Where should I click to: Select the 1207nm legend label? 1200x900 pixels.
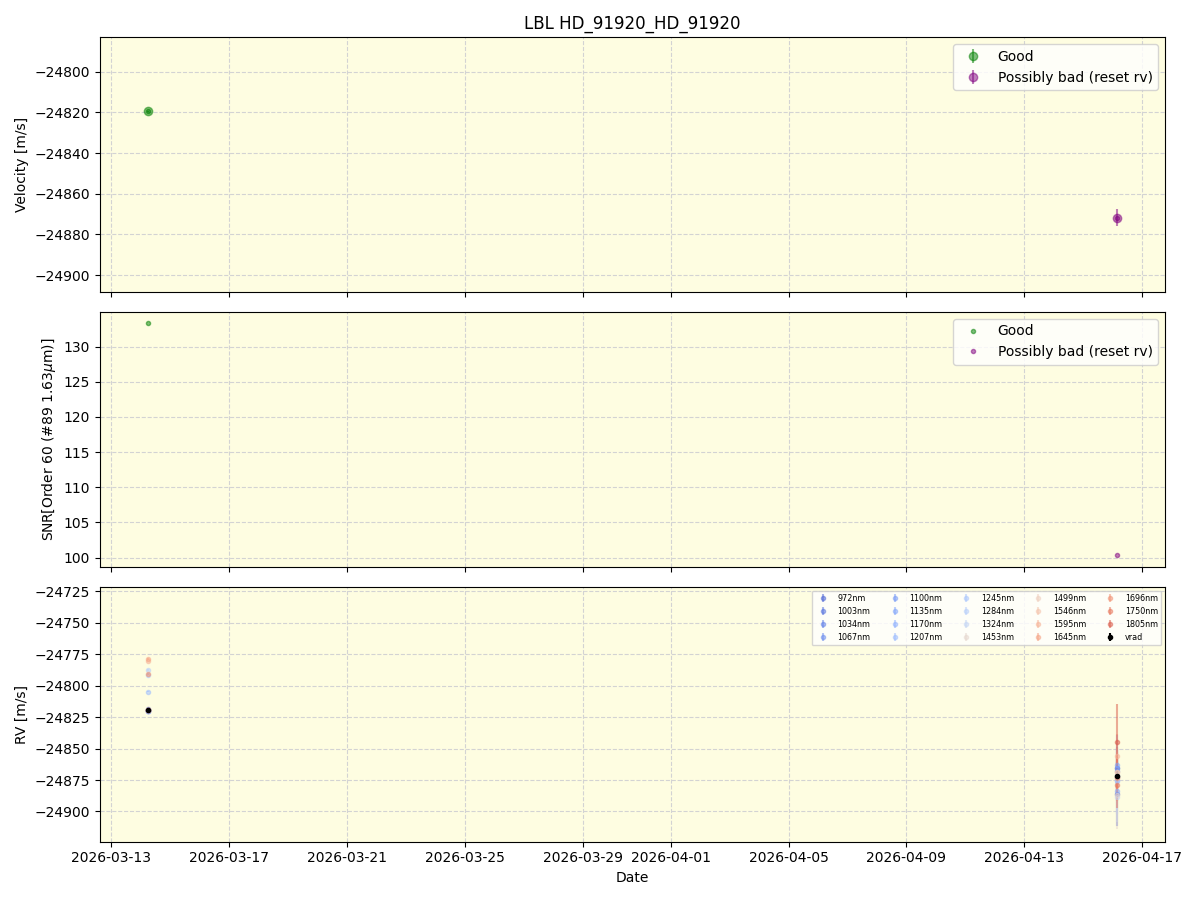click(925, 637)
